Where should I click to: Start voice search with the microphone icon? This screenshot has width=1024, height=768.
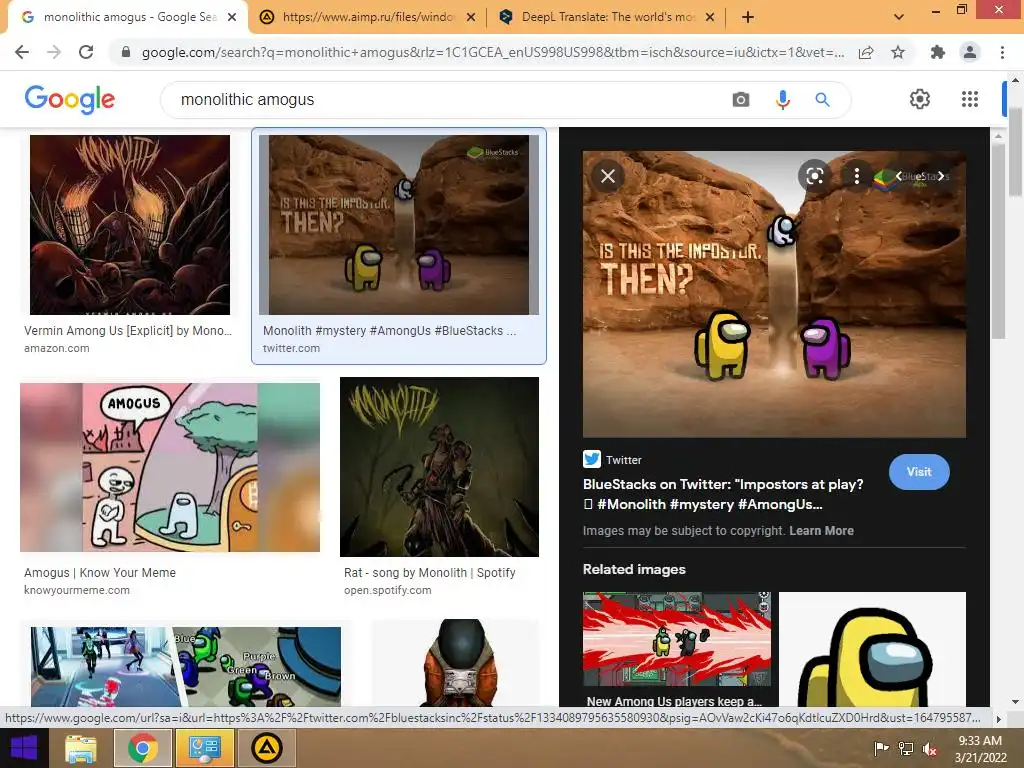click(782, 100)
